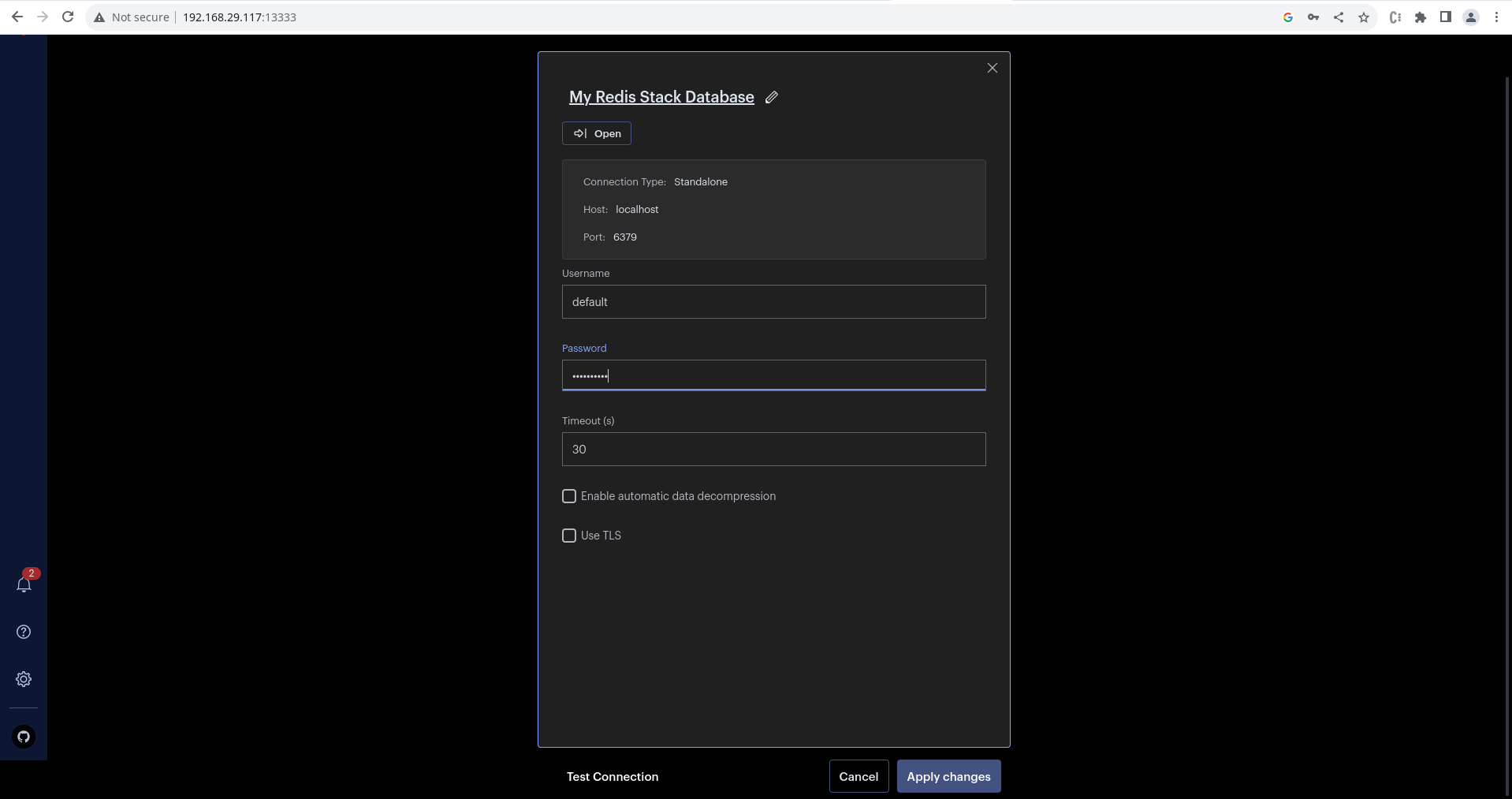
Task: Open RedisInsight settings via gear icon
Action: coord(24,678)
